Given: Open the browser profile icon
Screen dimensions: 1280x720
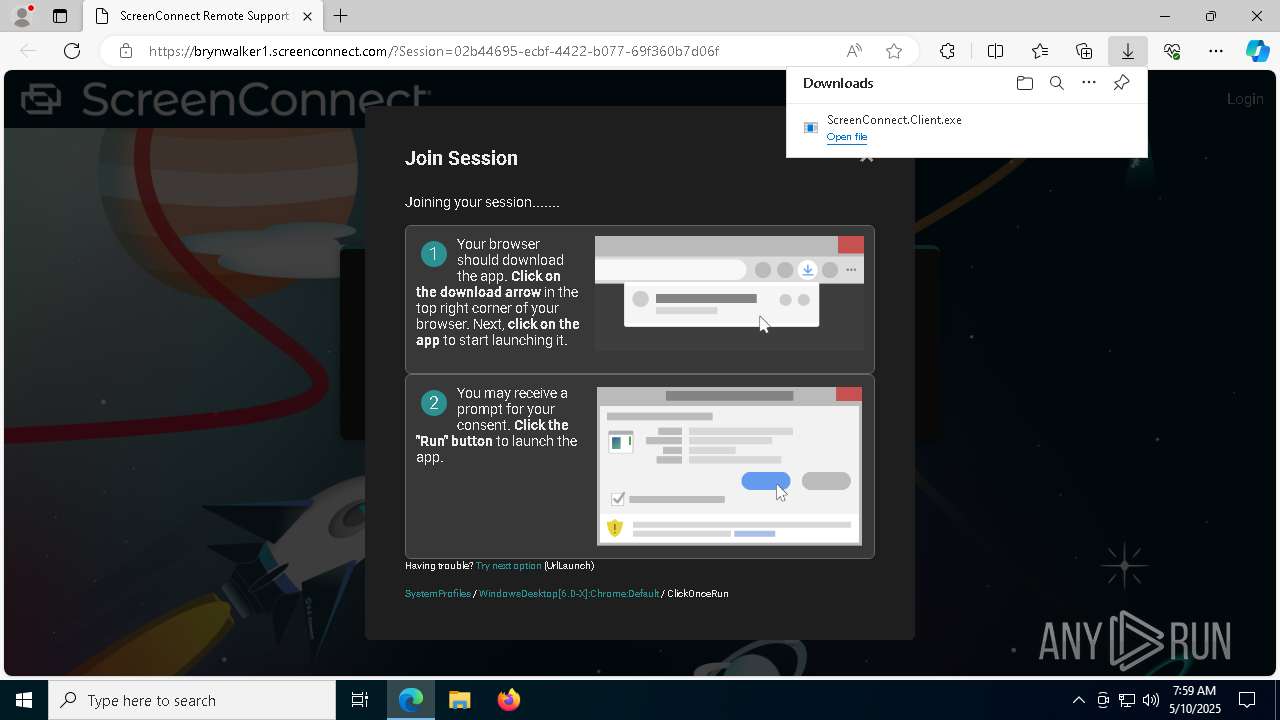Looking at the screenshot, I should click(22, 16).
